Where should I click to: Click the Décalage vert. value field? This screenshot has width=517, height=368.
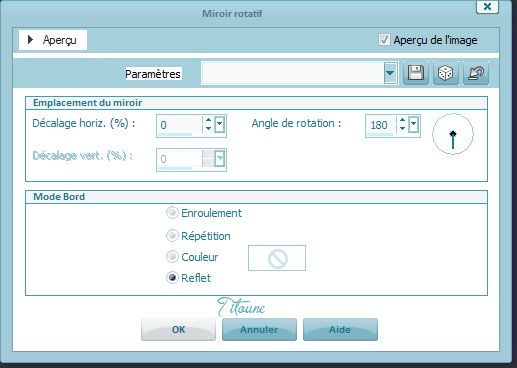click(180, 159)
